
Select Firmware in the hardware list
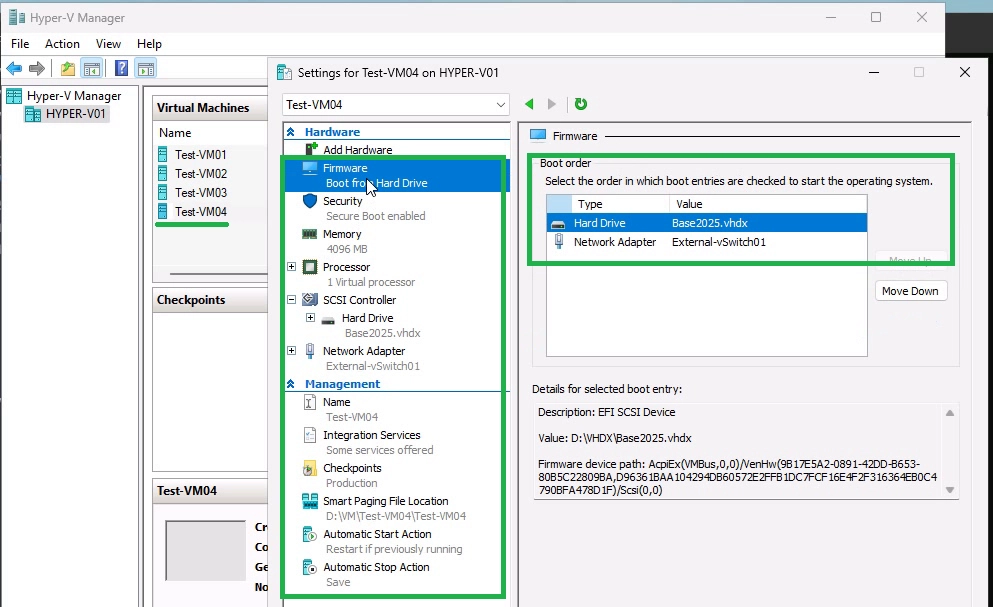click(396, 176)
